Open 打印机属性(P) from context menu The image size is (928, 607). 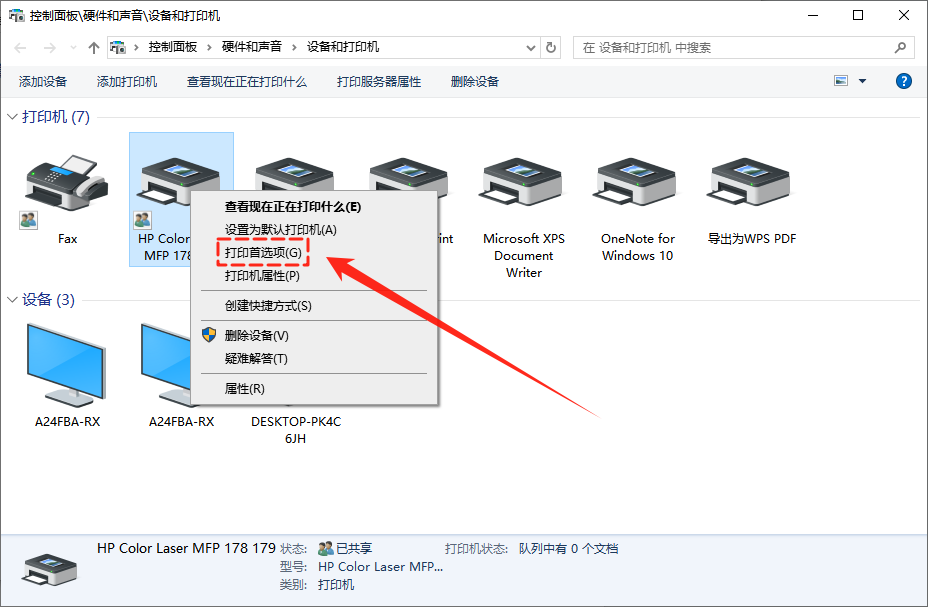(314, 276)
